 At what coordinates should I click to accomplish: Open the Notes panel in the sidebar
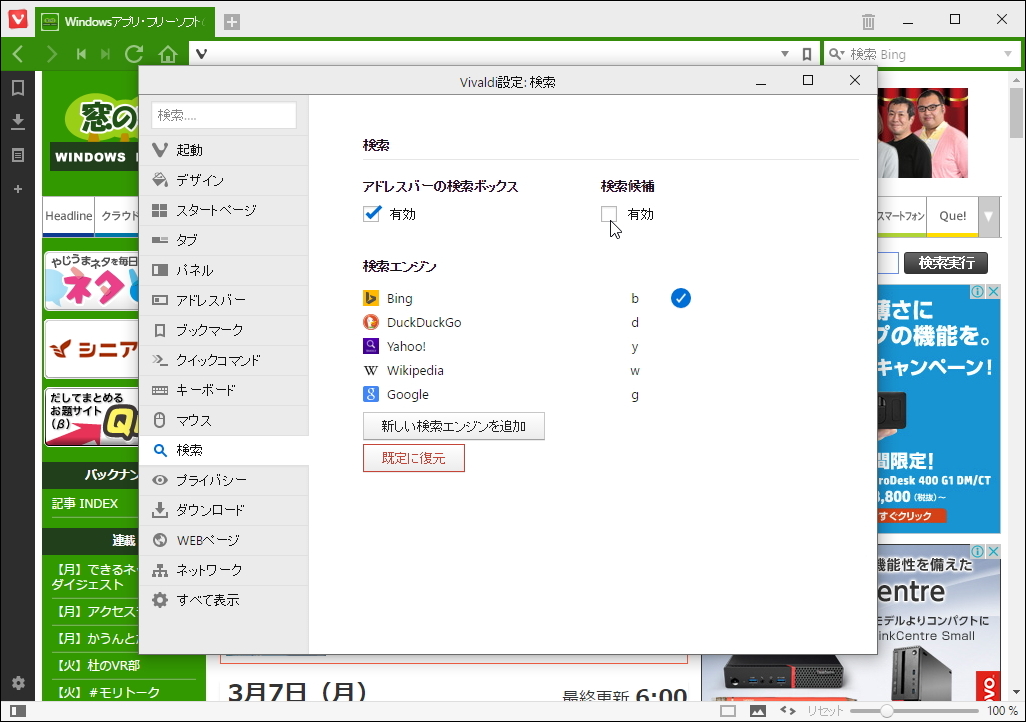[16, 153]
